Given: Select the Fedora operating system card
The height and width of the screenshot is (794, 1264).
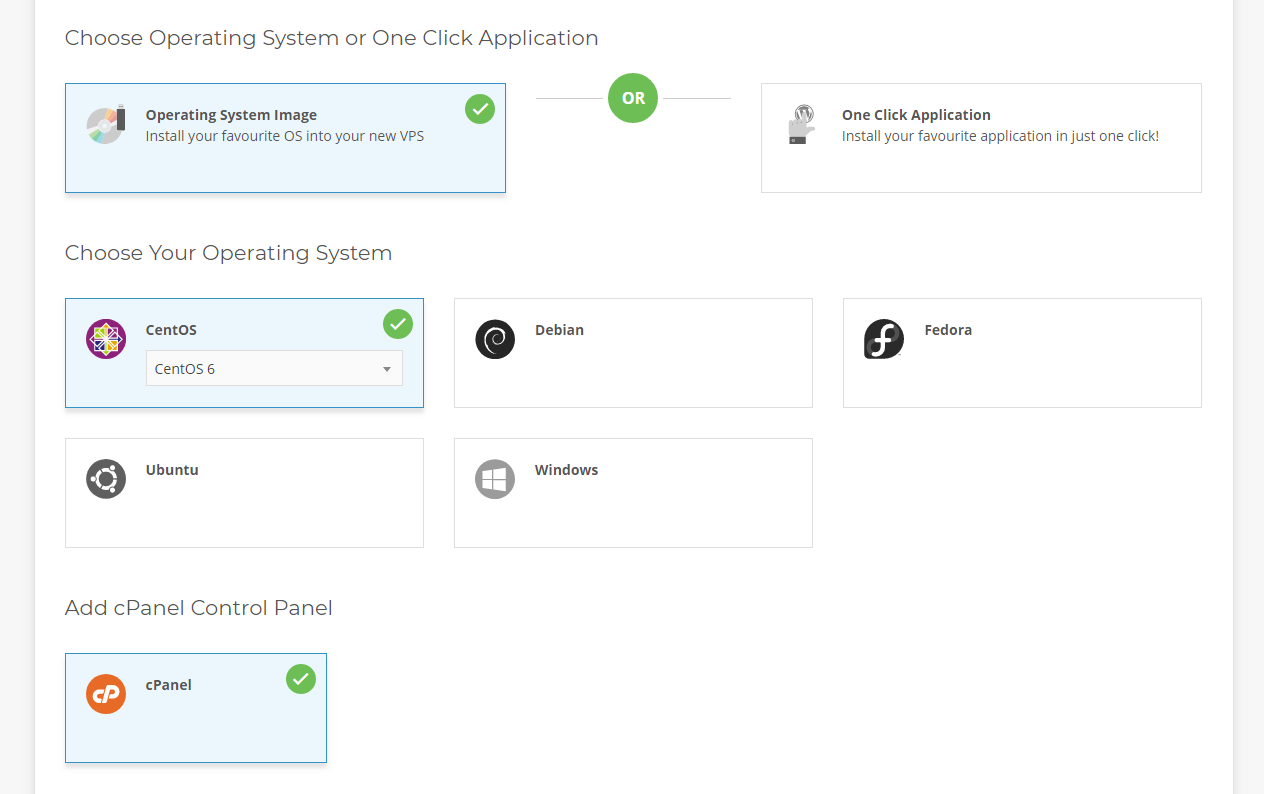Looking at the screenshot, I should click(x=1022, y=353).
